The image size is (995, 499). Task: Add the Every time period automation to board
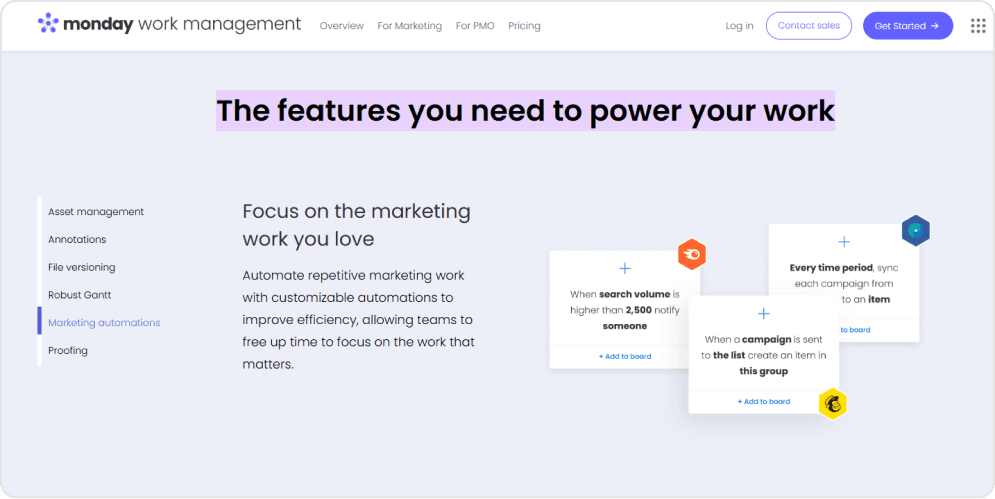tap(855, 329)
